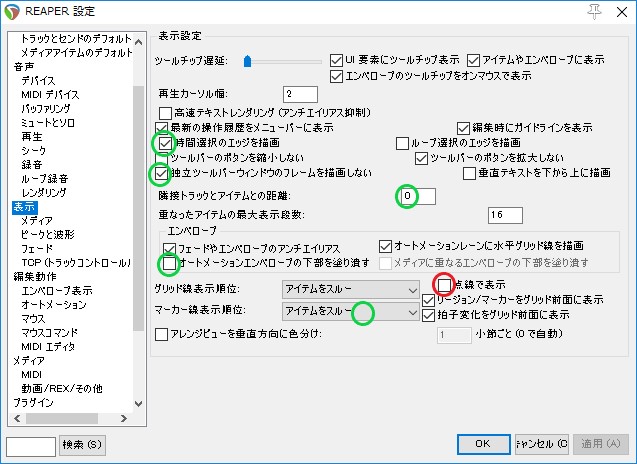The height and width of the screenshot is (464, 637).
Task: Enable オートメーションエンベロープの下部を塗り潰す checkbox
Action: 169,263
